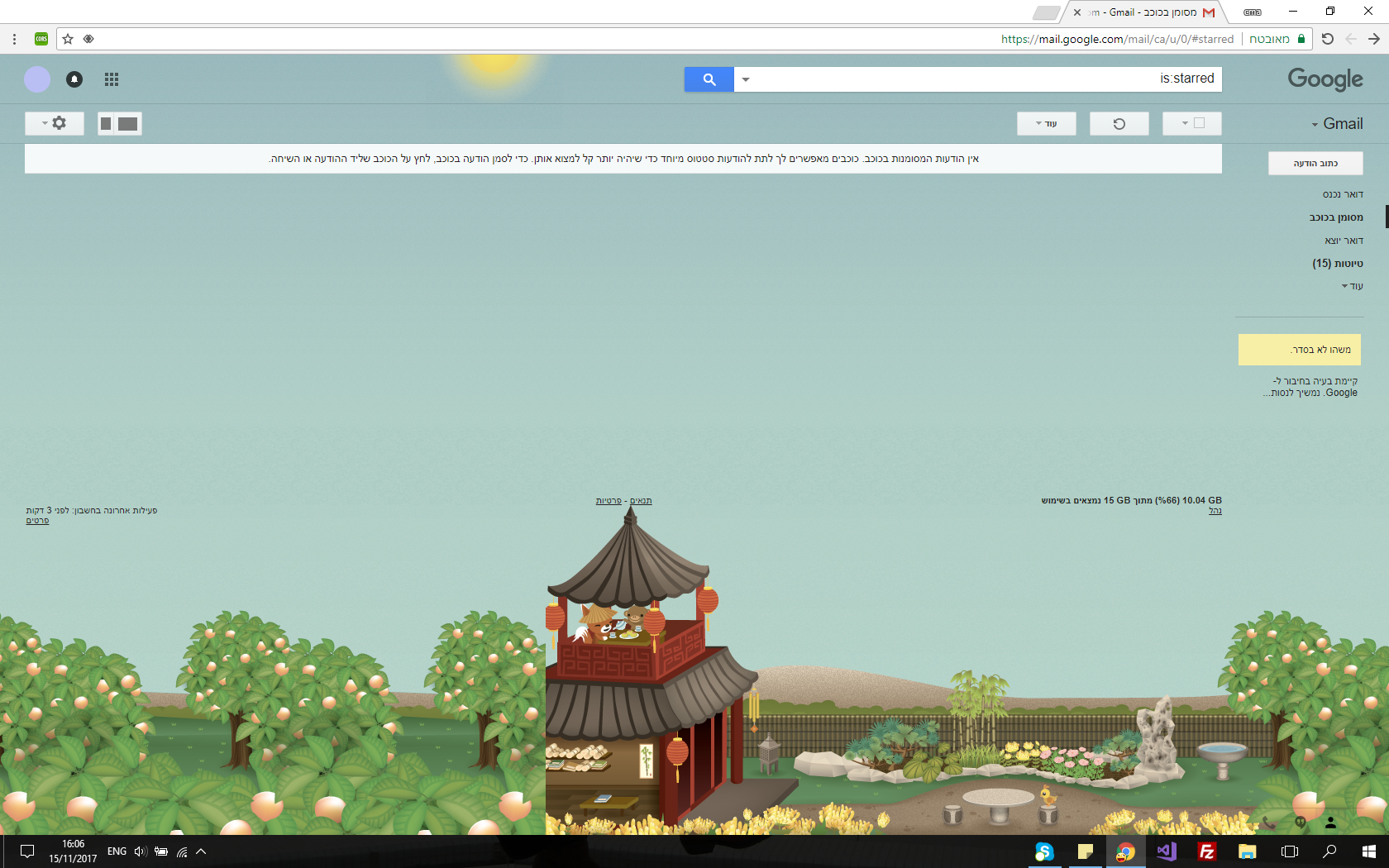Show search options dropdown arrow
1389x868 pixels.
pyautogui.click(x=746, y=79)
